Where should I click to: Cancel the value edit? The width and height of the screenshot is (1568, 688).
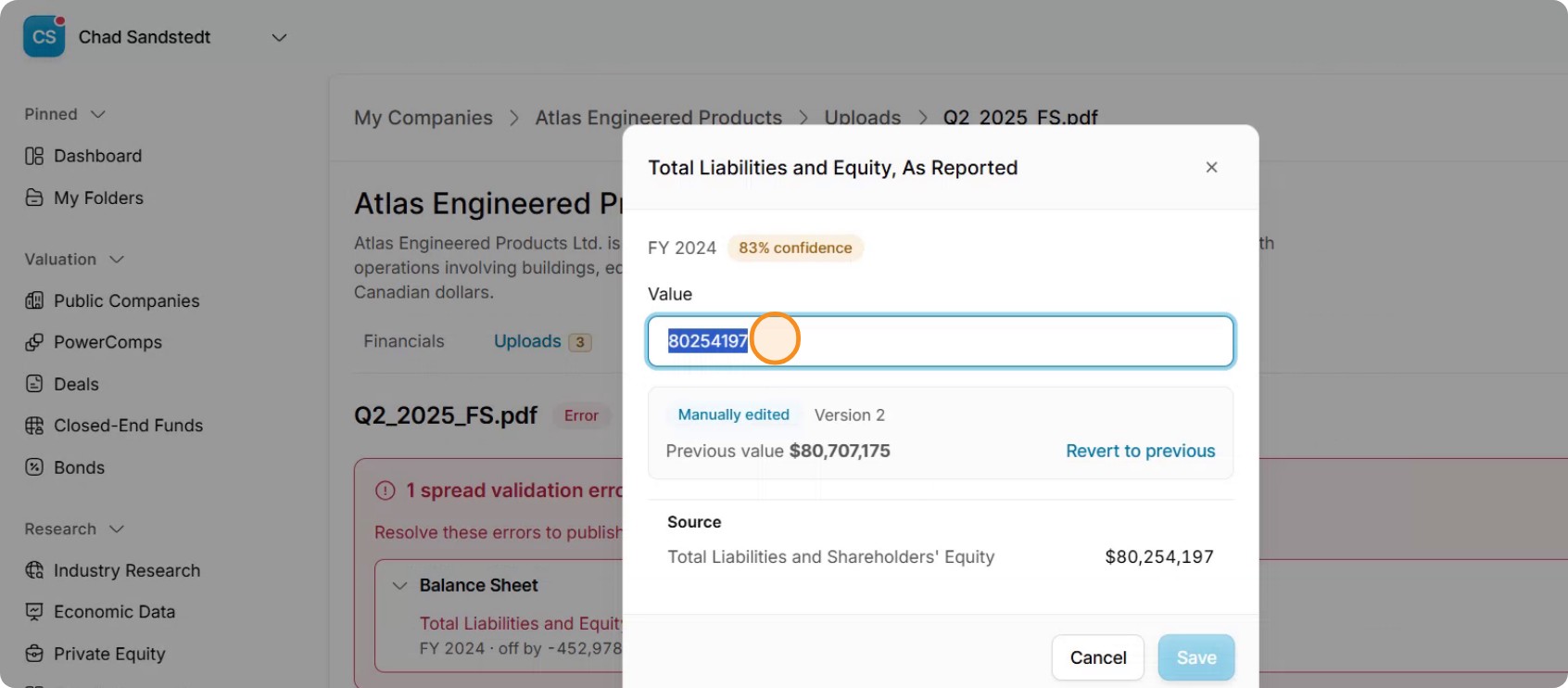point(1098,657)
